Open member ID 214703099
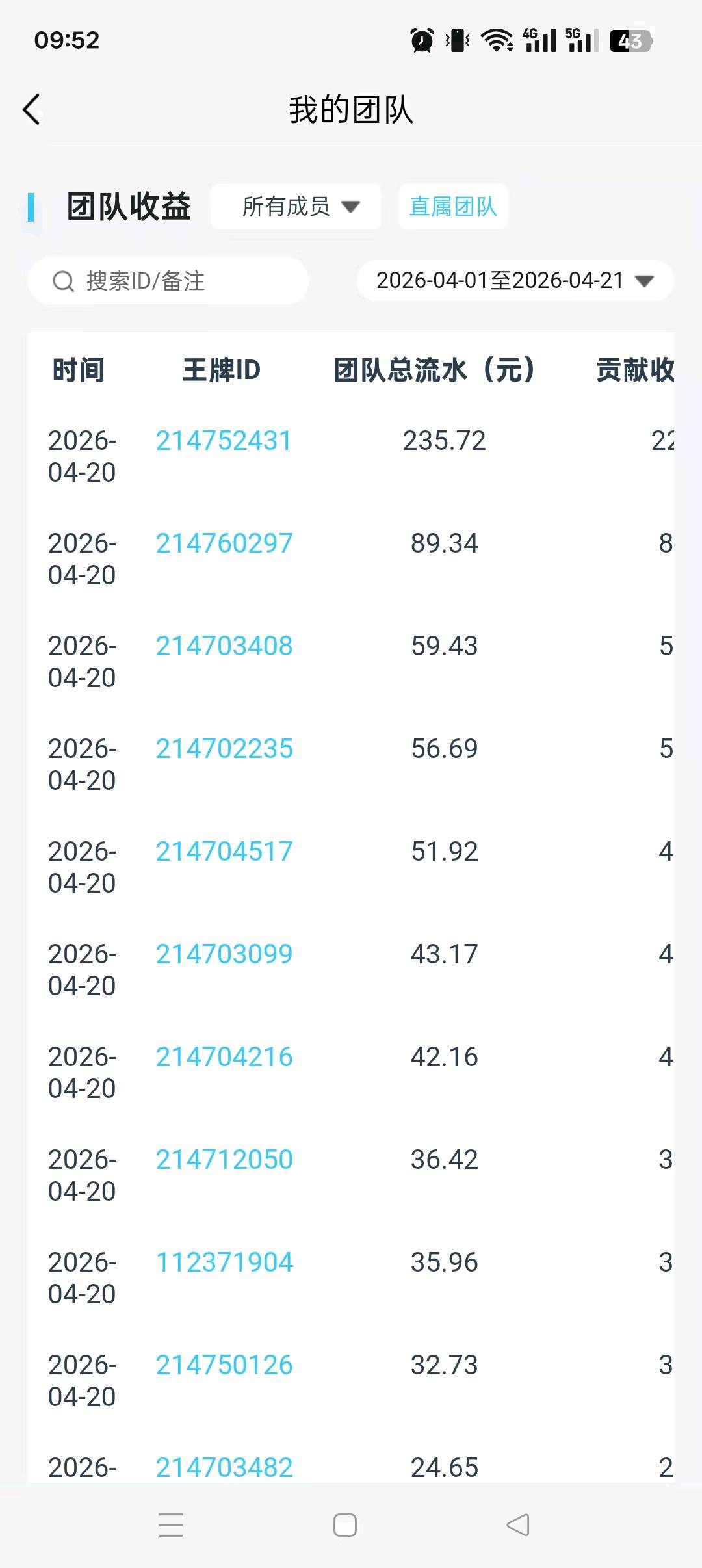Viewport: 702px width, 1568px height. point(224,954)
